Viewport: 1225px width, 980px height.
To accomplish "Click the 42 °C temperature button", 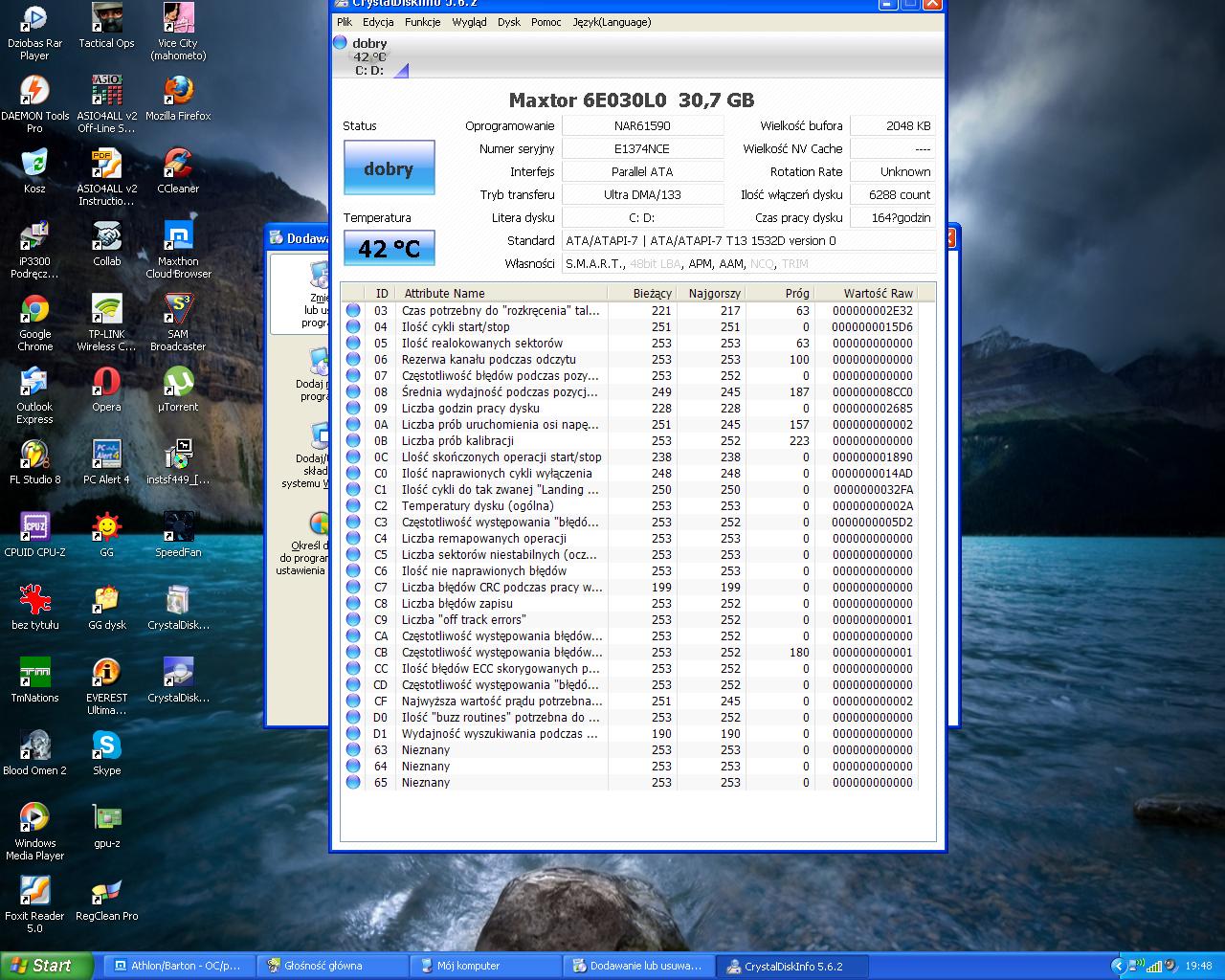I will pos(389,249).
